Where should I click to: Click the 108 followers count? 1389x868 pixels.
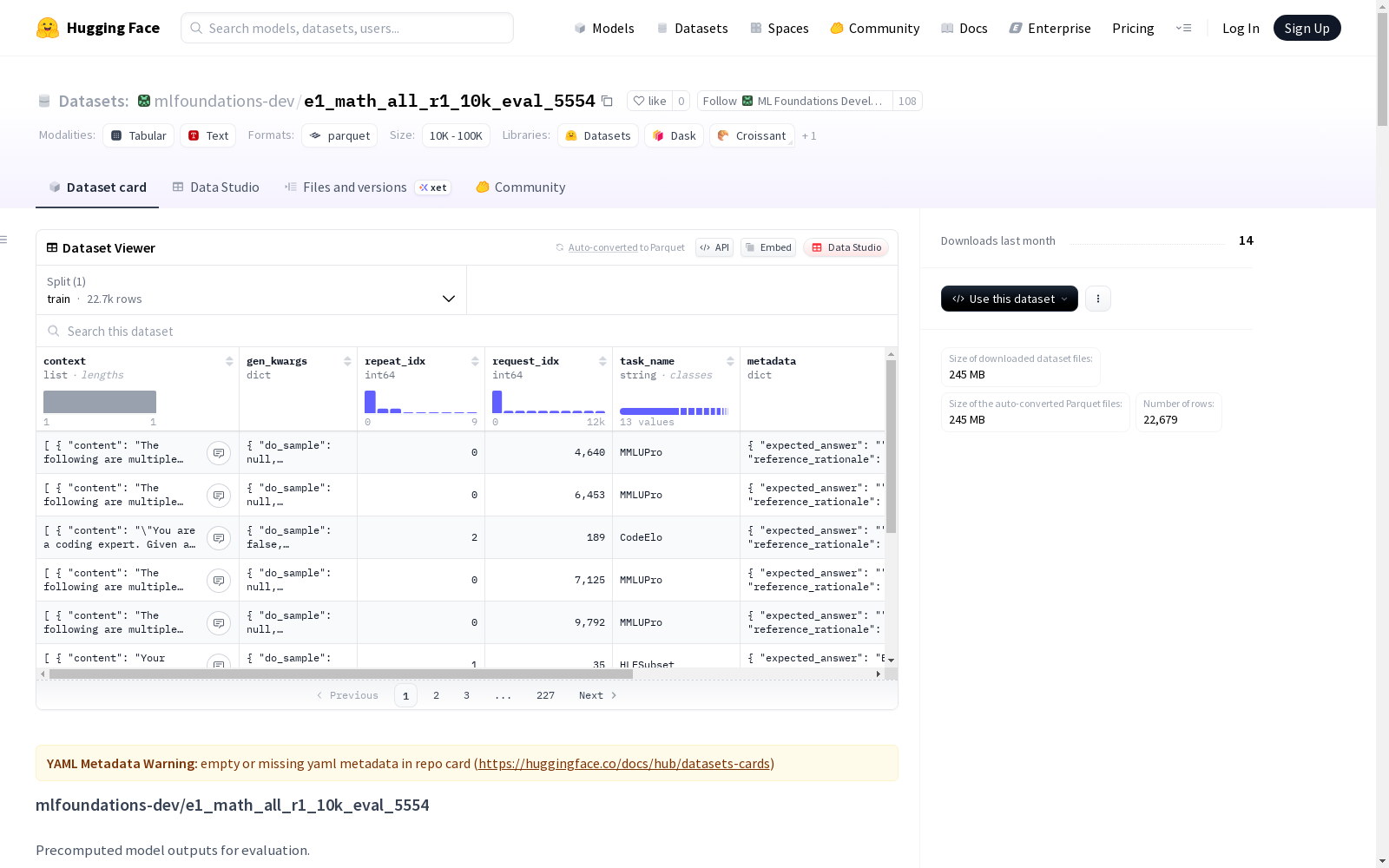[x=907, y=101]
